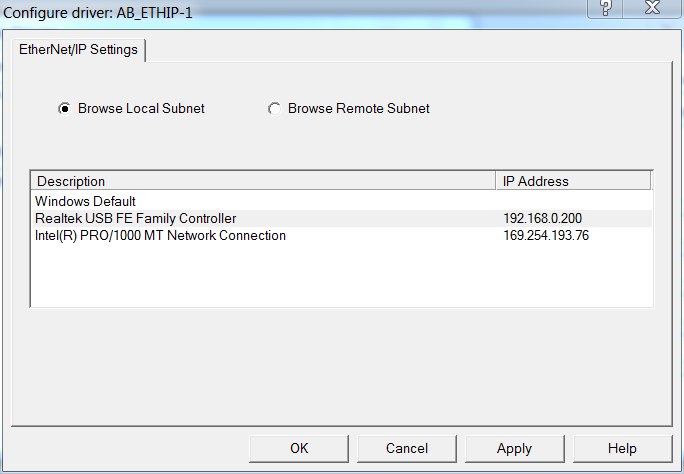Click blank IP Address cell of Windows Default
Screen dimensions: 684x474
[573, 201]
